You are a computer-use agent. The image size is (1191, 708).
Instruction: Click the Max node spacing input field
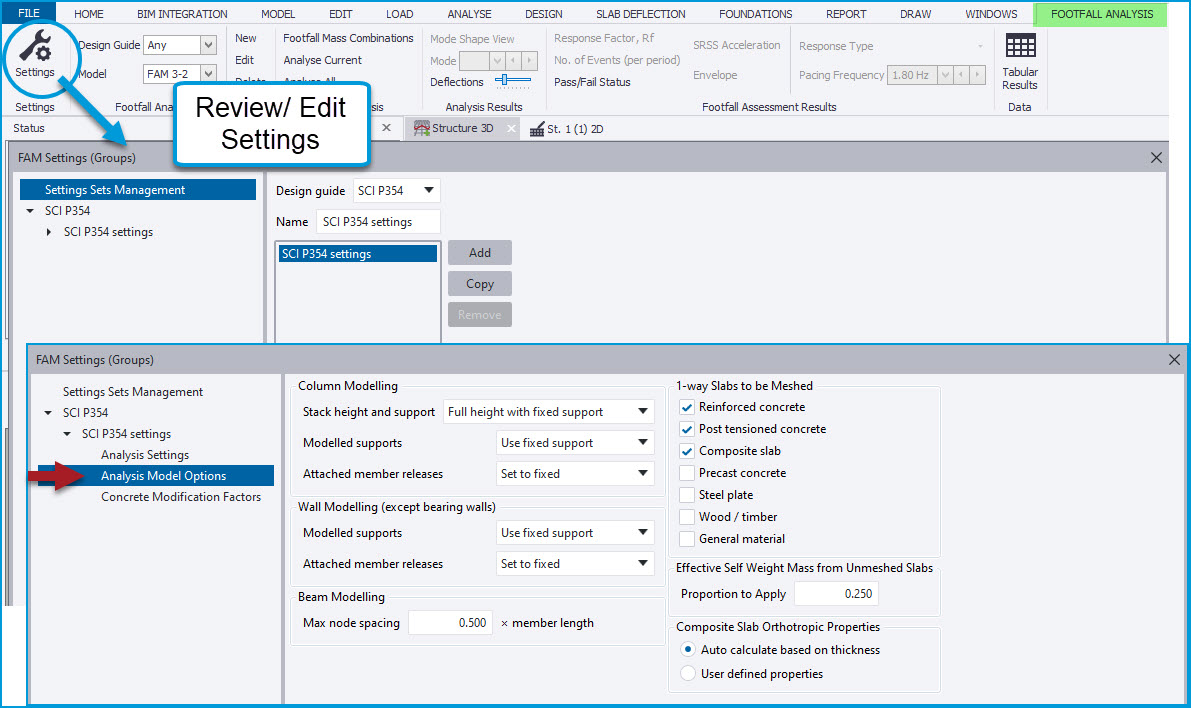[x=451, y=623]
